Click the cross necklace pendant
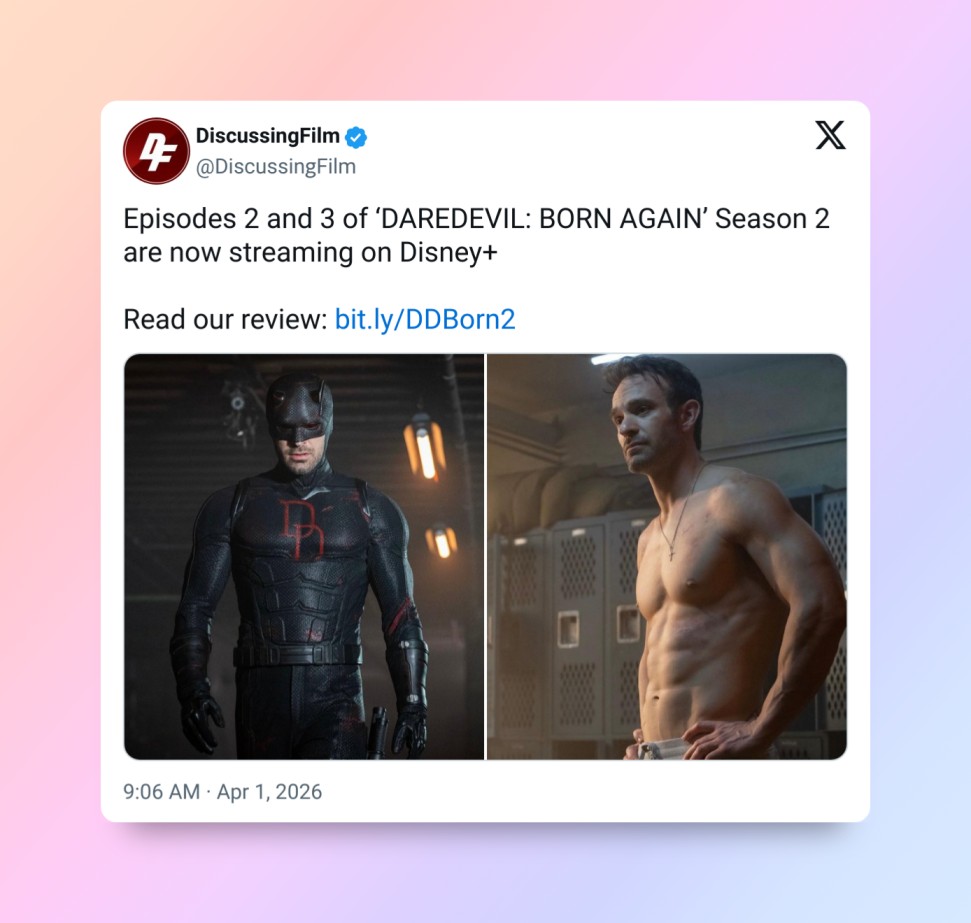971x923 pixels. click(673, 552)
